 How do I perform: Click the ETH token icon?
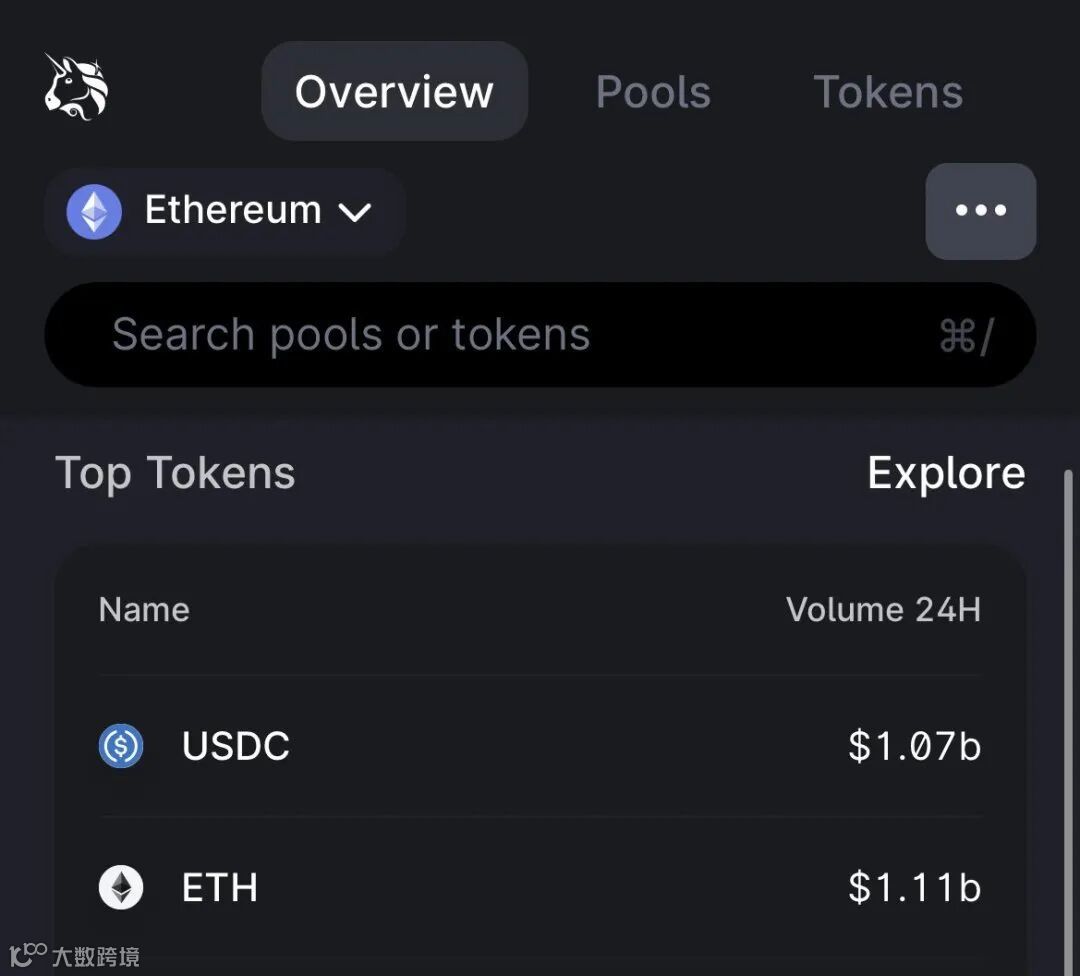(x=121, y=887)
